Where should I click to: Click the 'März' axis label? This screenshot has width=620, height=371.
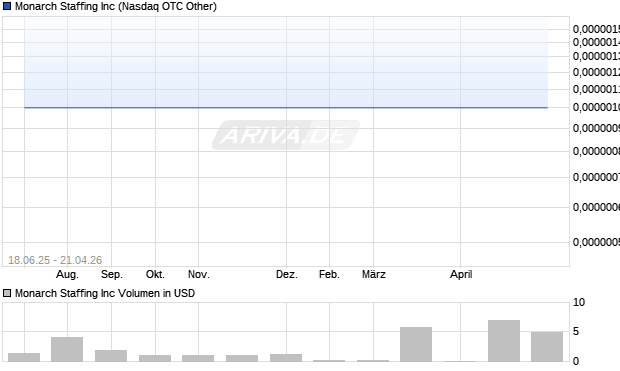[374, 274]
